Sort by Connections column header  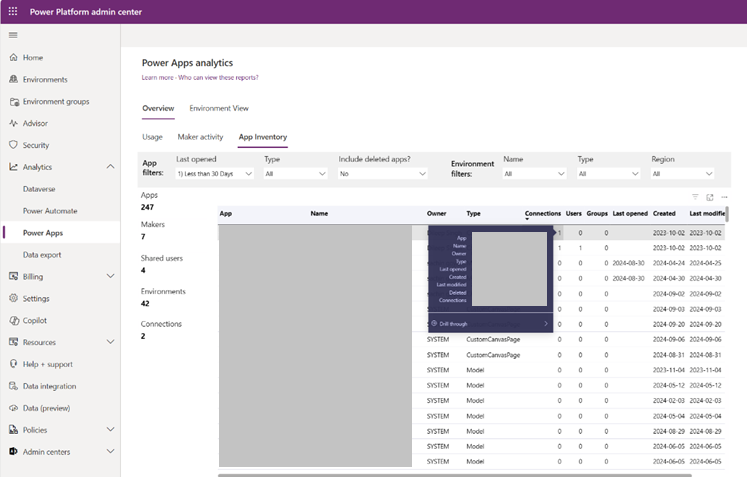(543, 213)
